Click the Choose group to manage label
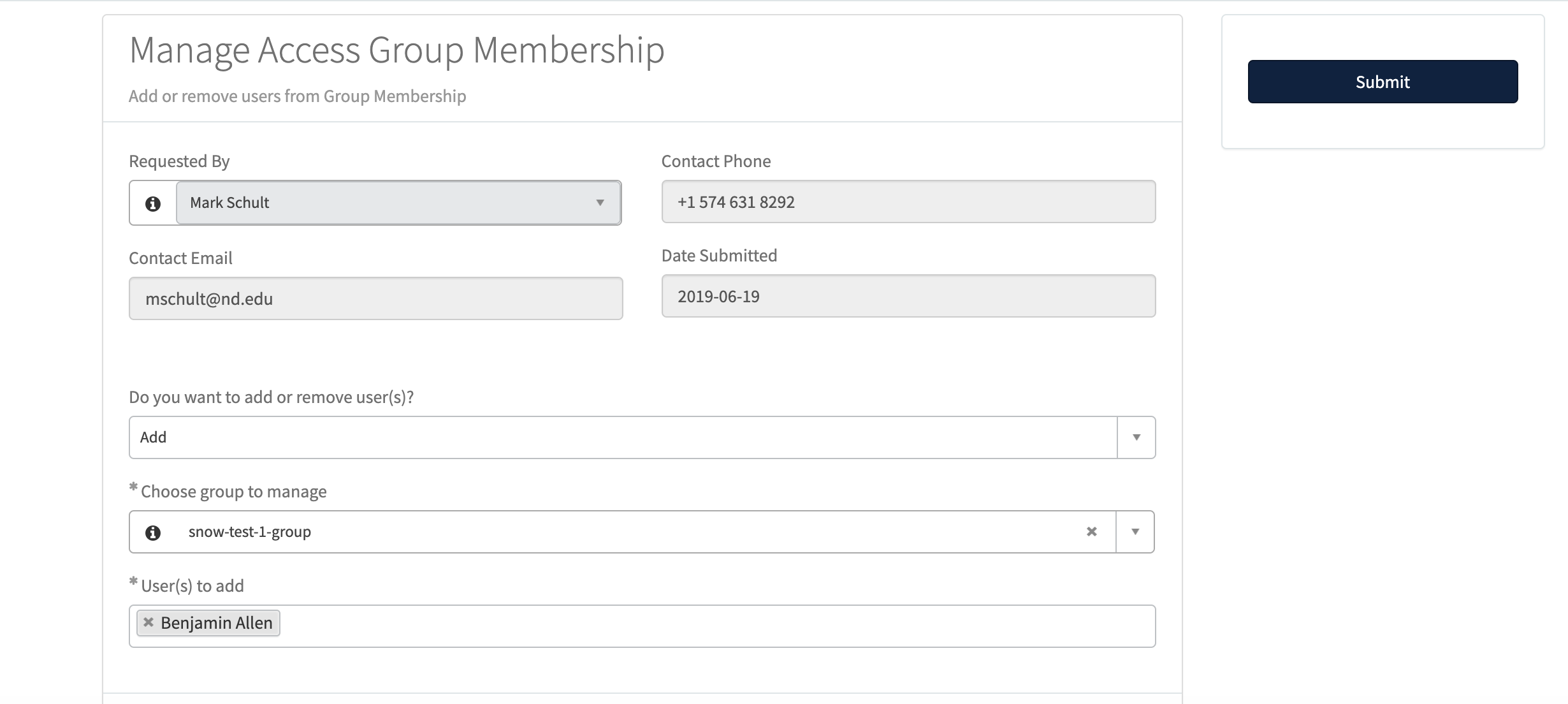 point(233,491)
